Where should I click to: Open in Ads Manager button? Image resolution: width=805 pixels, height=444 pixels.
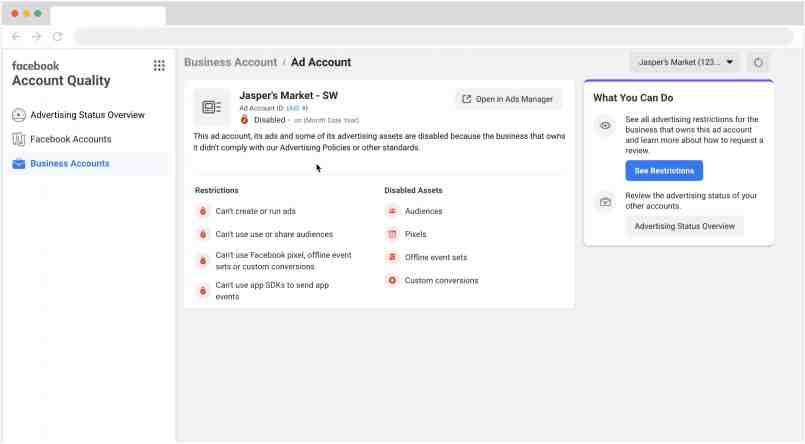(508, 99)
